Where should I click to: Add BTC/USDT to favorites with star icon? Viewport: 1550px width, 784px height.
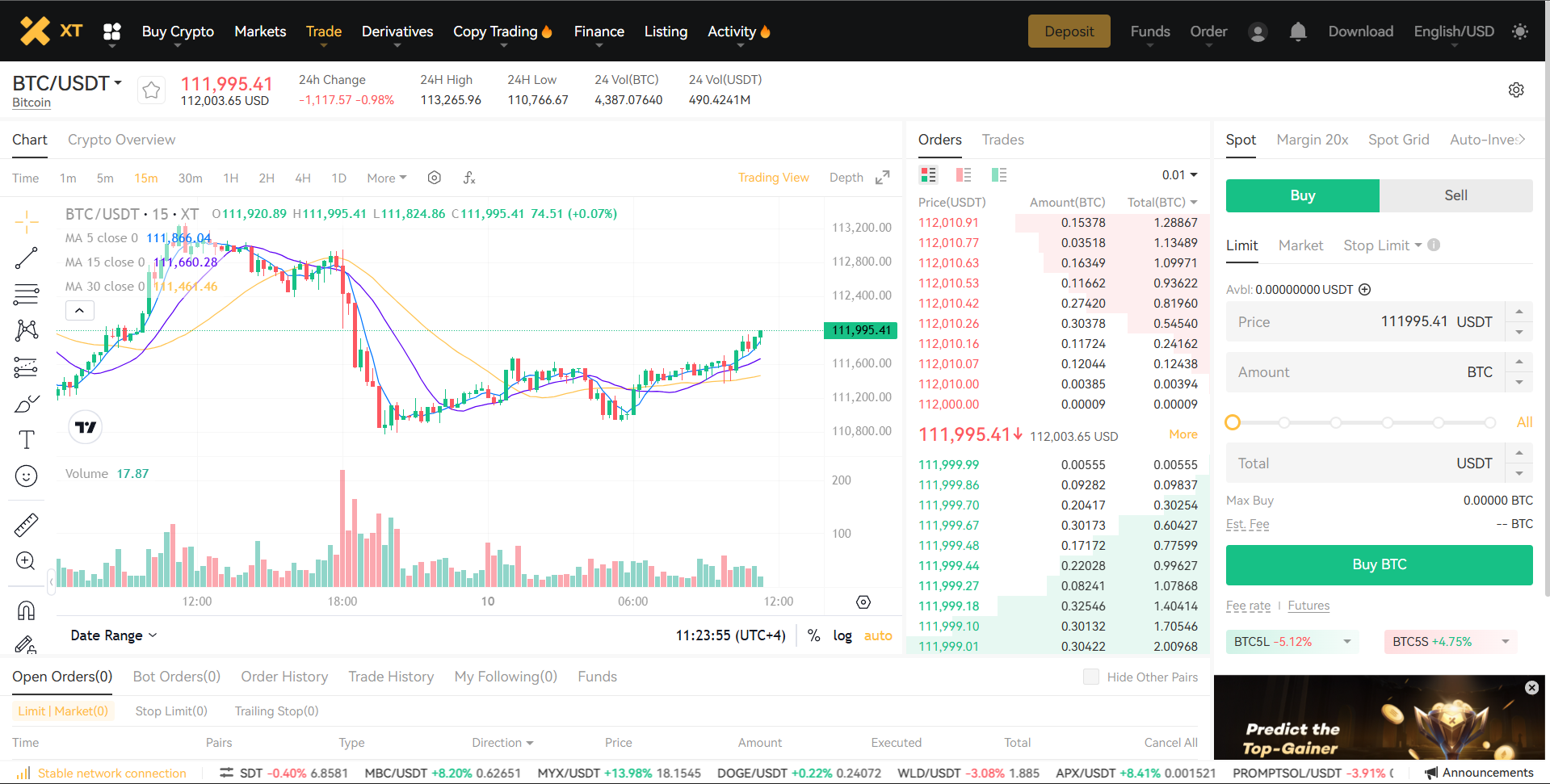tap(151, 90)
